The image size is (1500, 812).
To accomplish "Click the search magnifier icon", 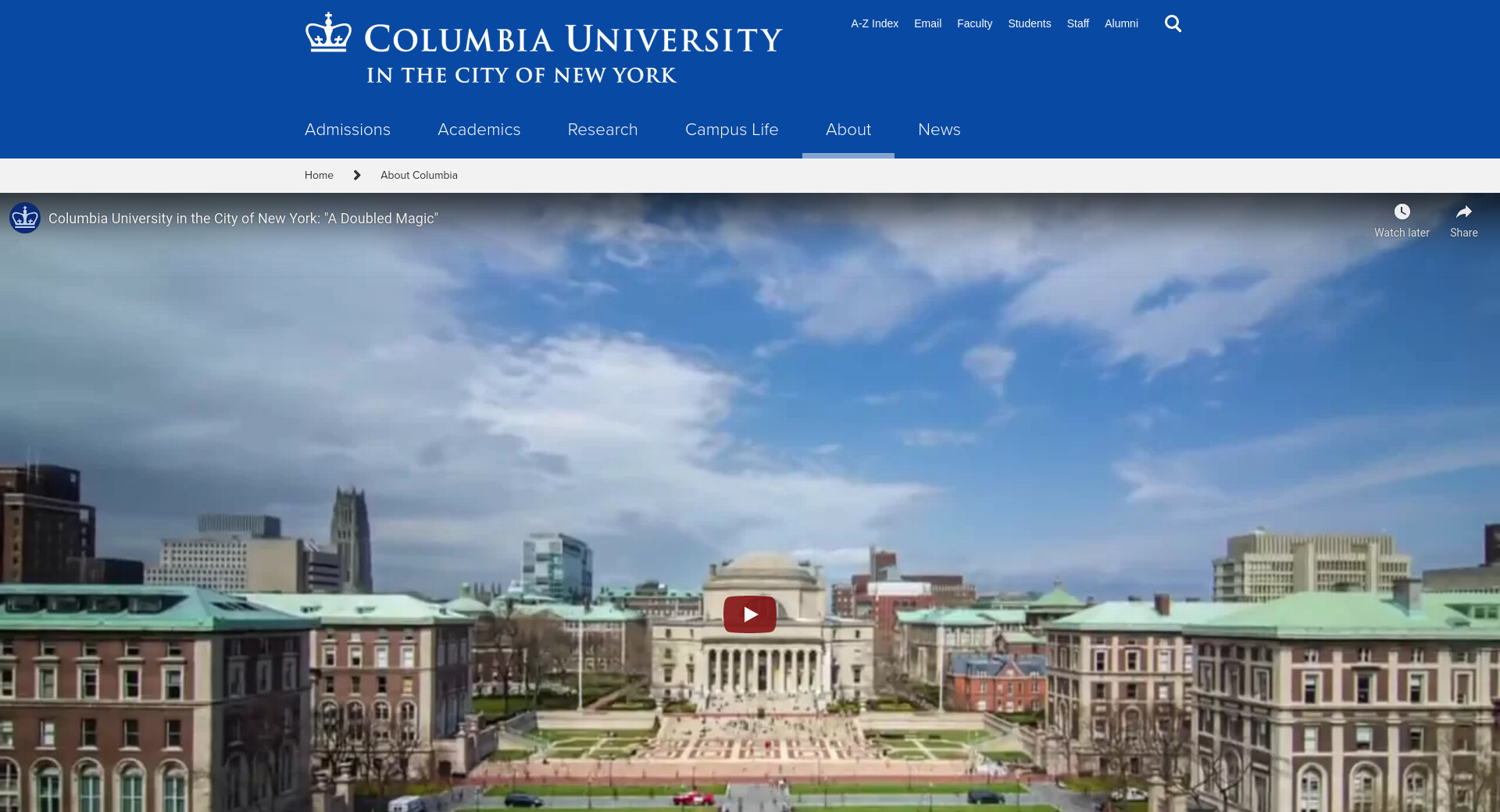I will coord(1173,23).
